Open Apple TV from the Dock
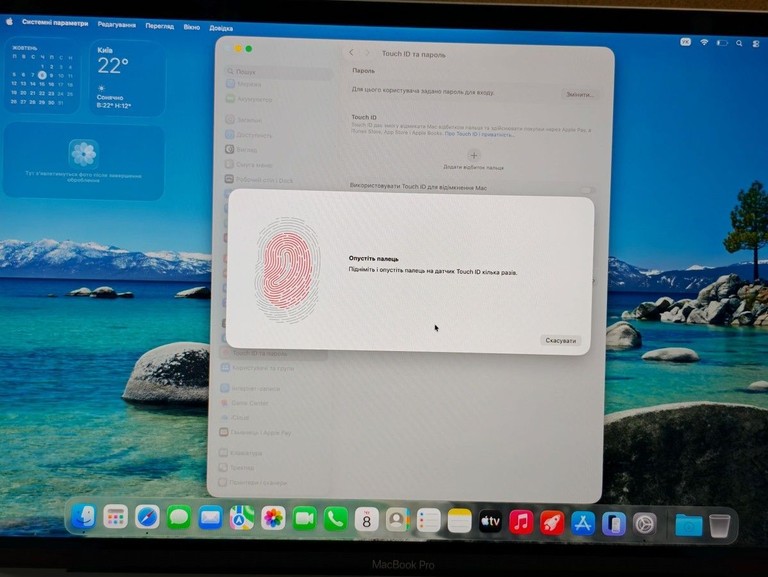 pos(490,523)
